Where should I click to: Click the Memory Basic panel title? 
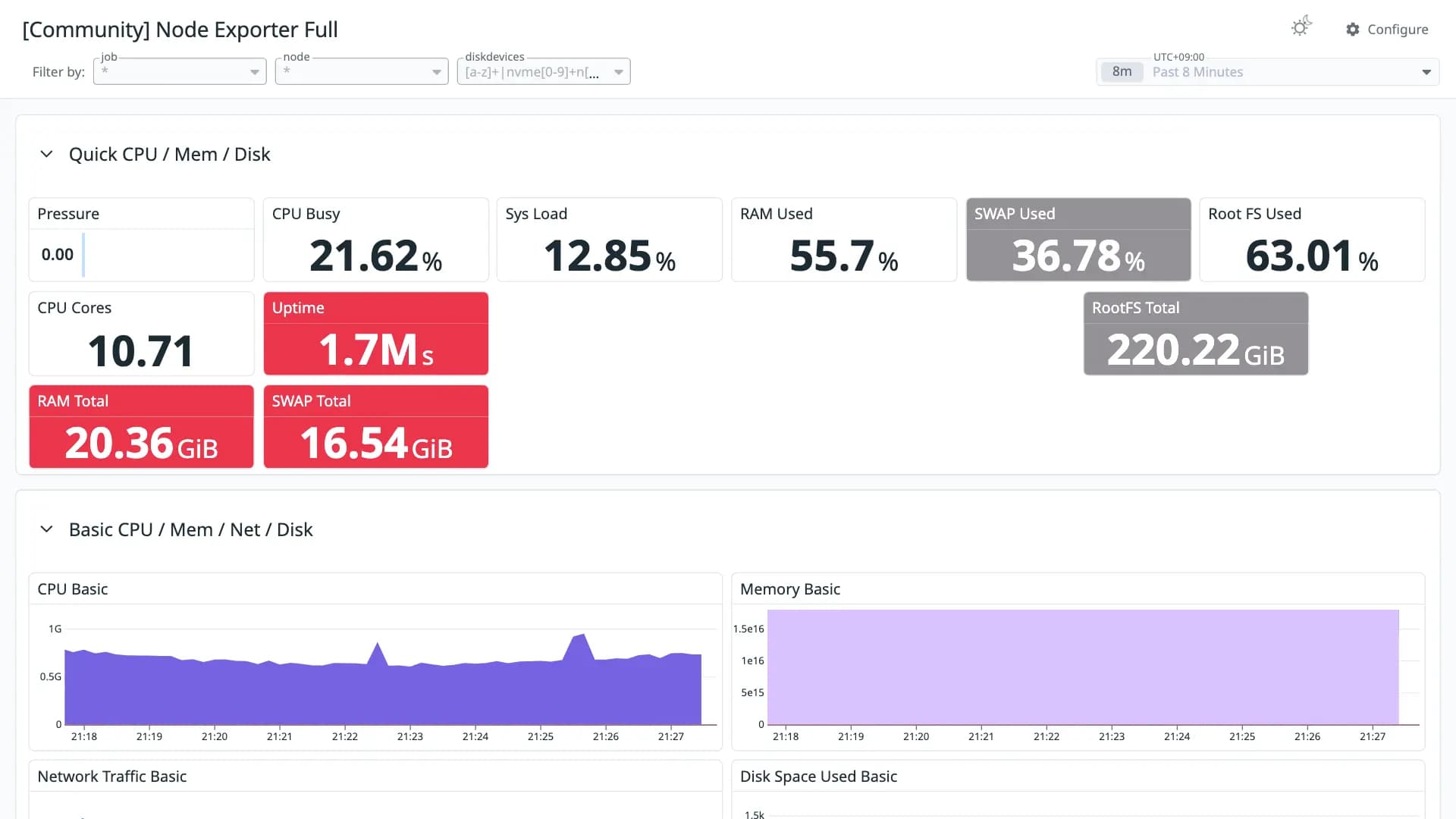[x=790, y=589]
